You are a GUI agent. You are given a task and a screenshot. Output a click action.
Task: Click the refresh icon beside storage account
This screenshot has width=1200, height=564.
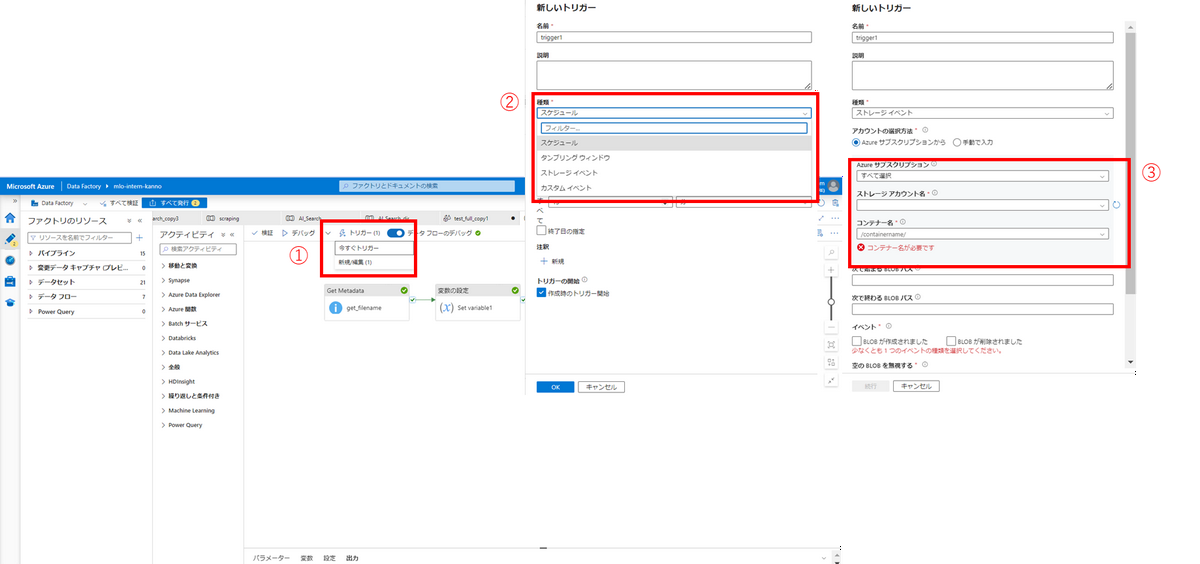click(1116, 205)
